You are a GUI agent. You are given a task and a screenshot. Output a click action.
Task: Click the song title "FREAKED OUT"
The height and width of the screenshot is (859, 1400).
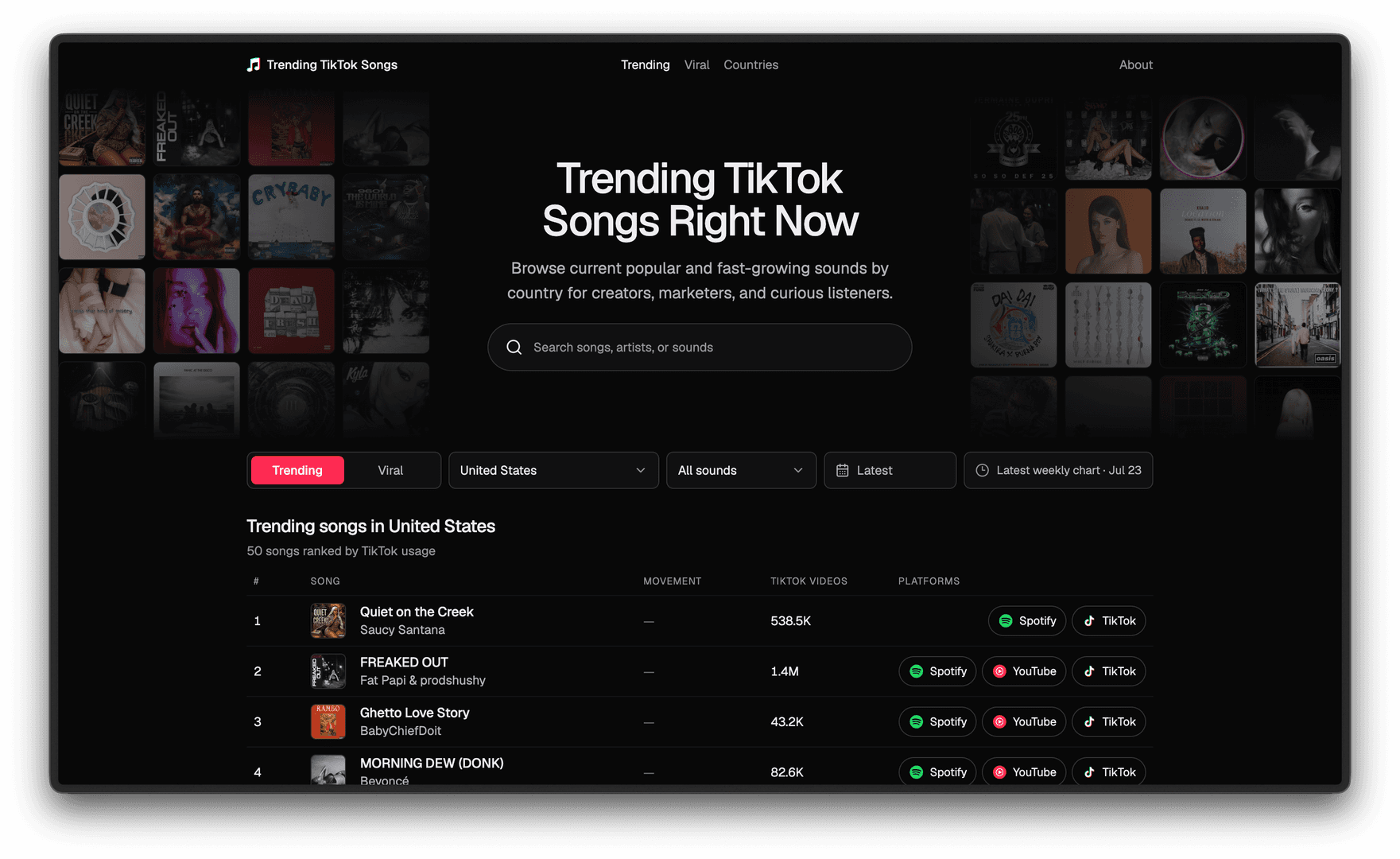click(x=404, y=663)
